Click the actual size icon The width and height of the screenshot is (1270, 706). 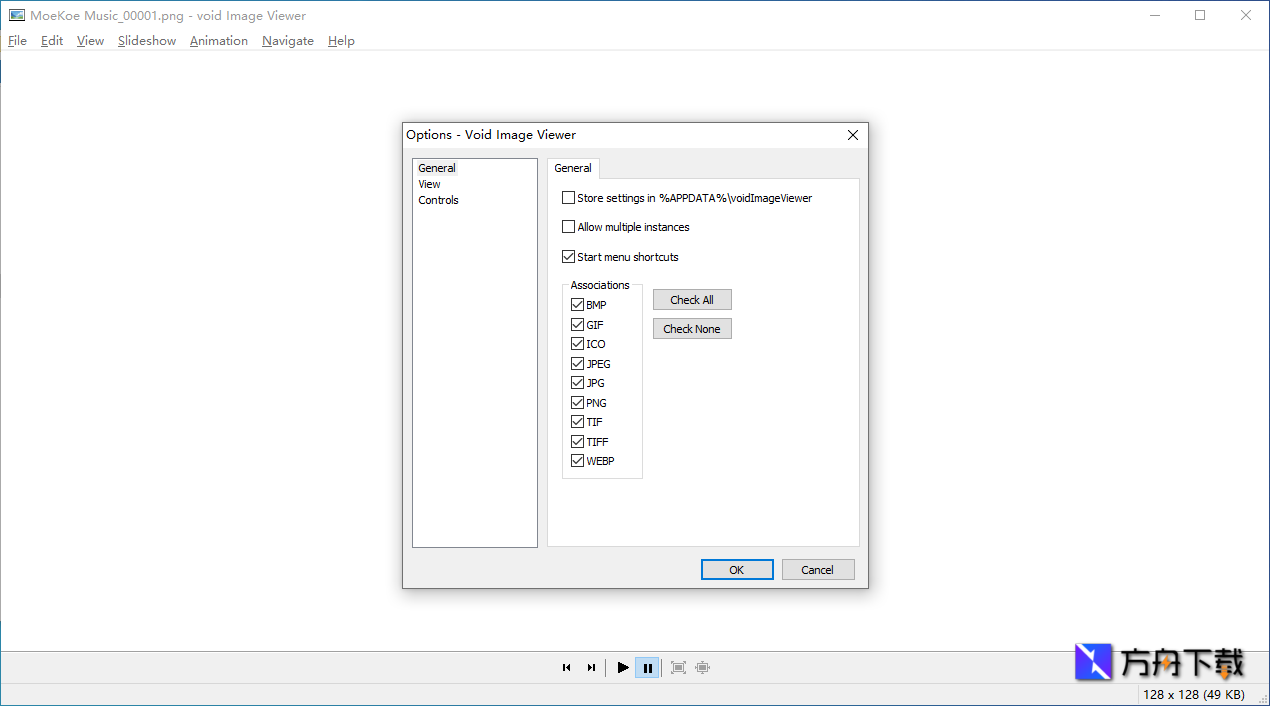pos(702,668)
